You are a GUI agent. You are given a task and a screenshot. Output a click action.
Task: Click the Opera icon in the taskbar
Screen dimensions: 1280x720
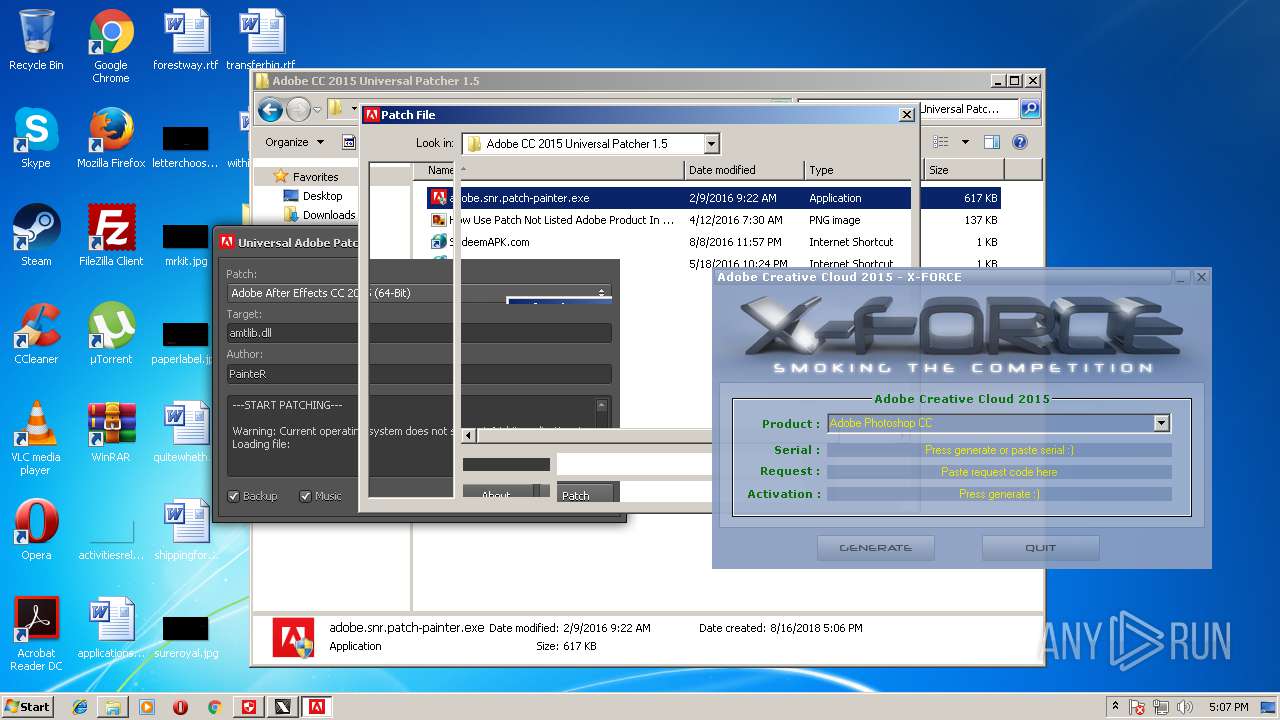pos(181,707)
